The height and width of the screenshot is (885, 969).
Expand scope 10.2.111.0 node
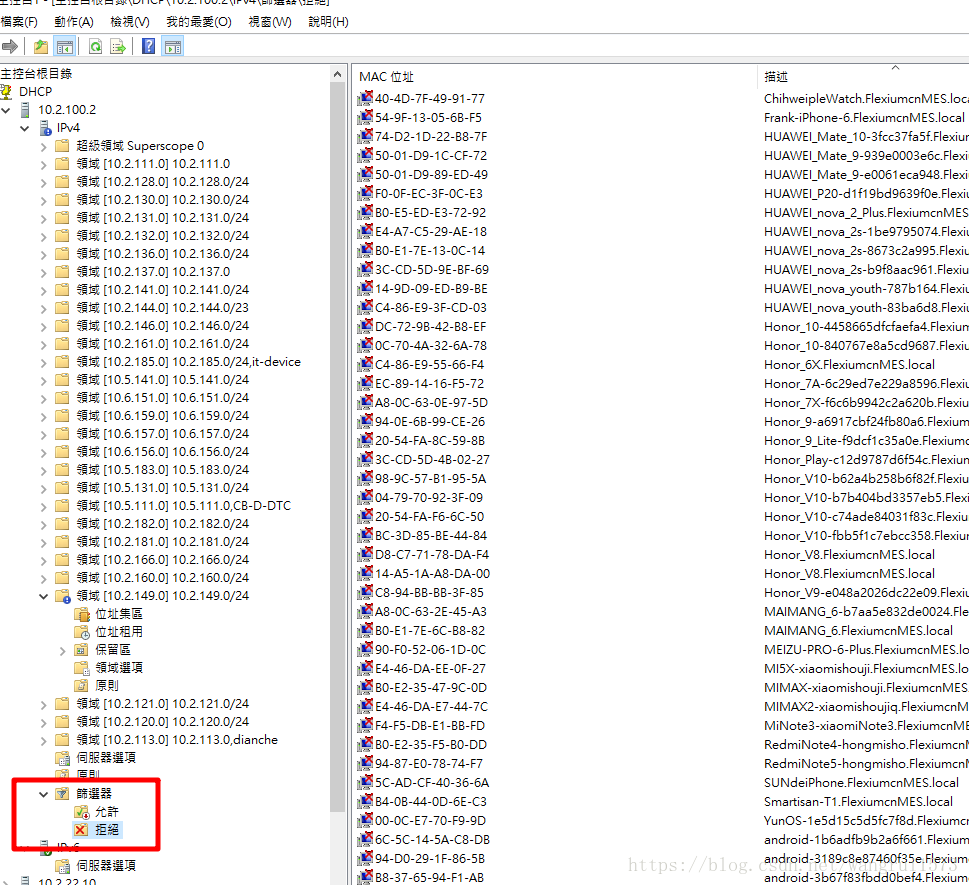43,165
